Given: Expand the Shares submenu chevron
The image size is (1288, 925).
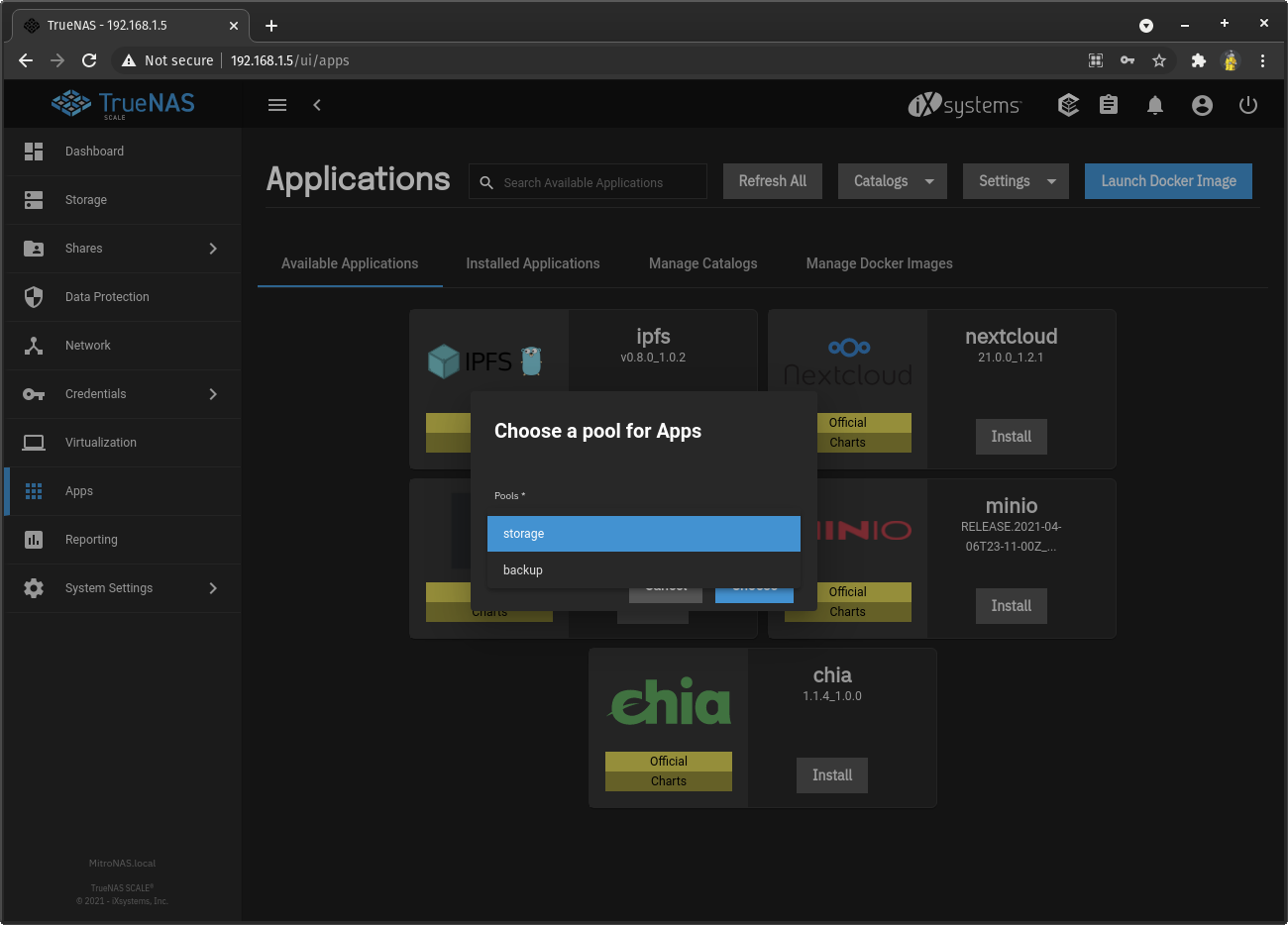Looking at the screenshot, I should pyautogui.click(x=213, y=249).
